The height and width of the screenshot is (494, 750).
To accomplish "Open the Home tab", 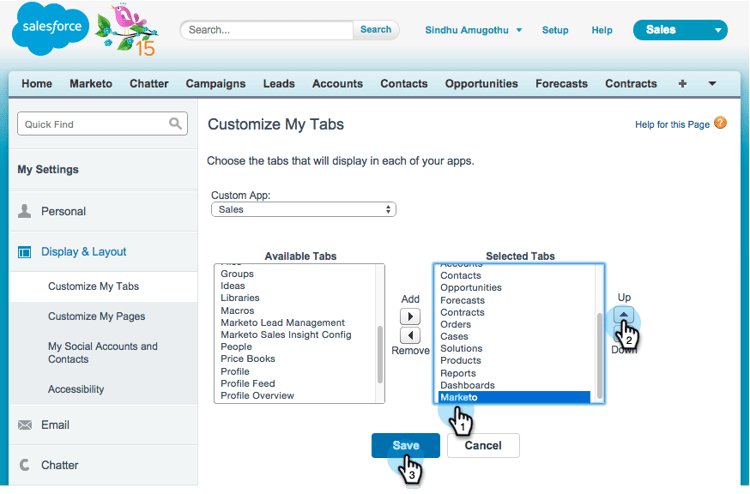I will 37,84.
